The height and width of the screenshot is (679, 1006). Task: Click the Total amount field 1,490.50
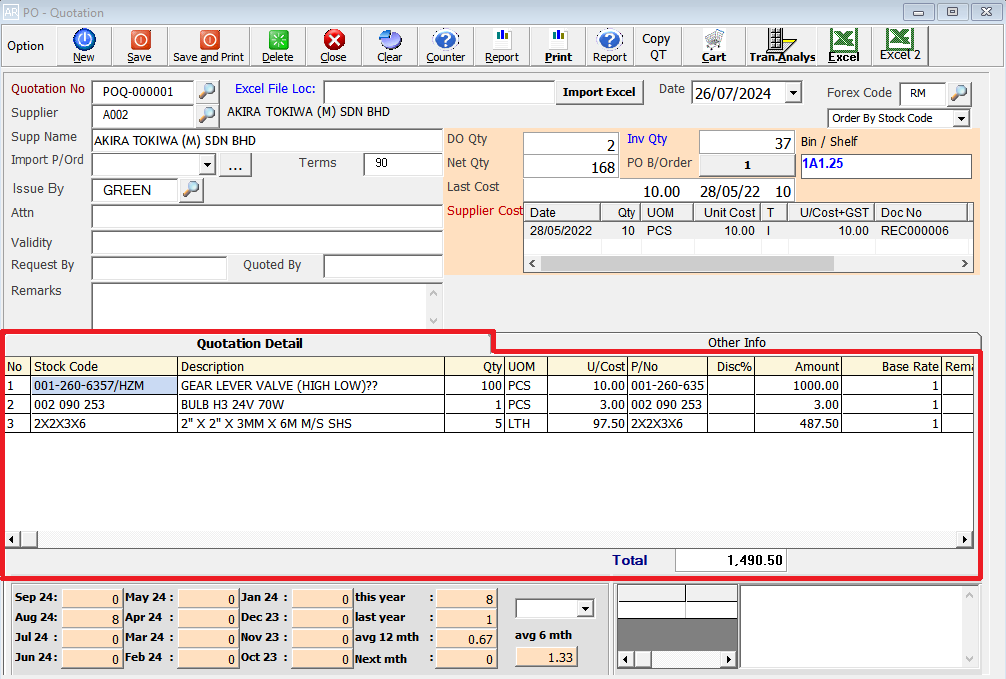pyautogui.click(x=731, y=560)
